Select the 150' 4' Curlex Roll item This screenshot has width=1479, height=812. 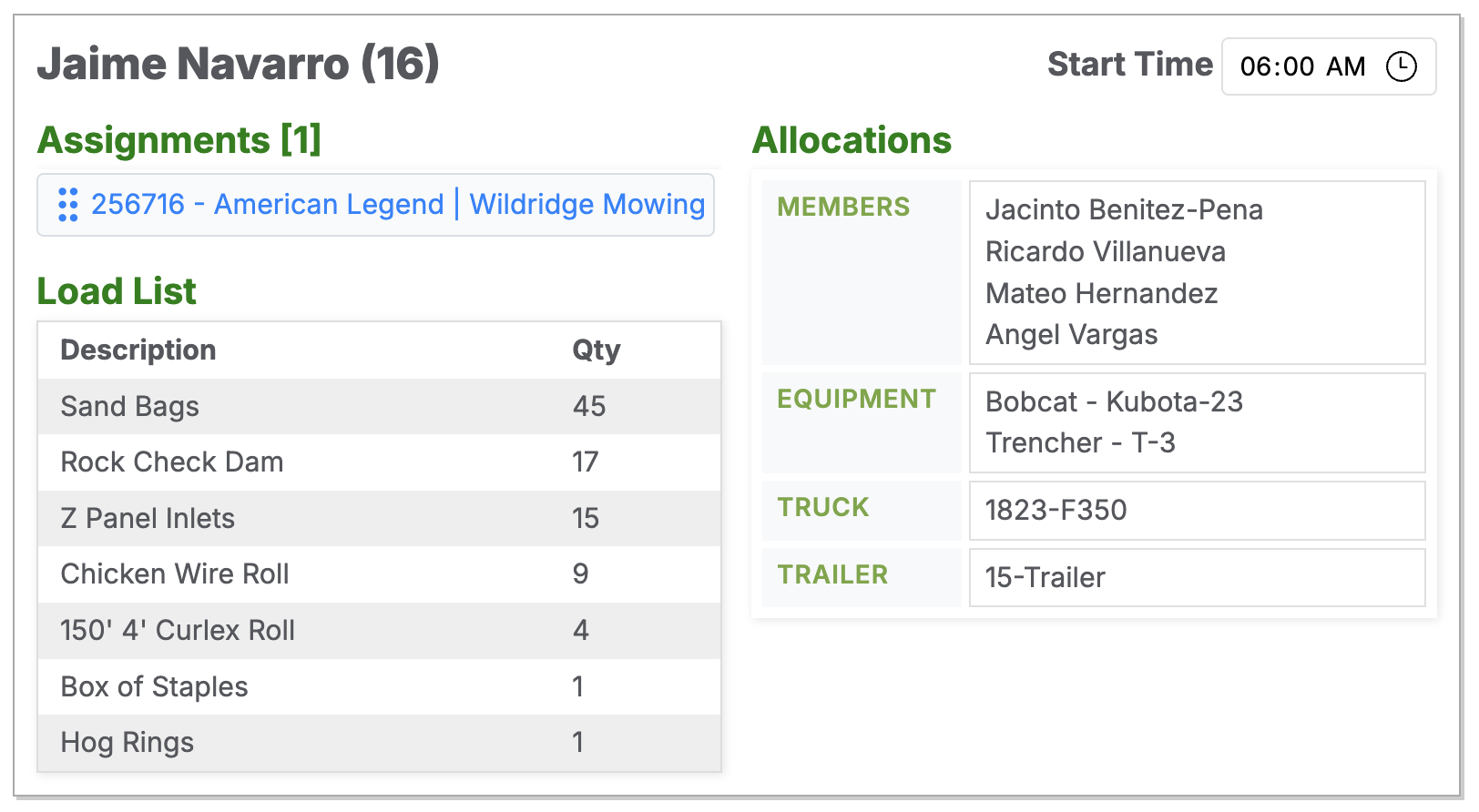pos(177,631)
